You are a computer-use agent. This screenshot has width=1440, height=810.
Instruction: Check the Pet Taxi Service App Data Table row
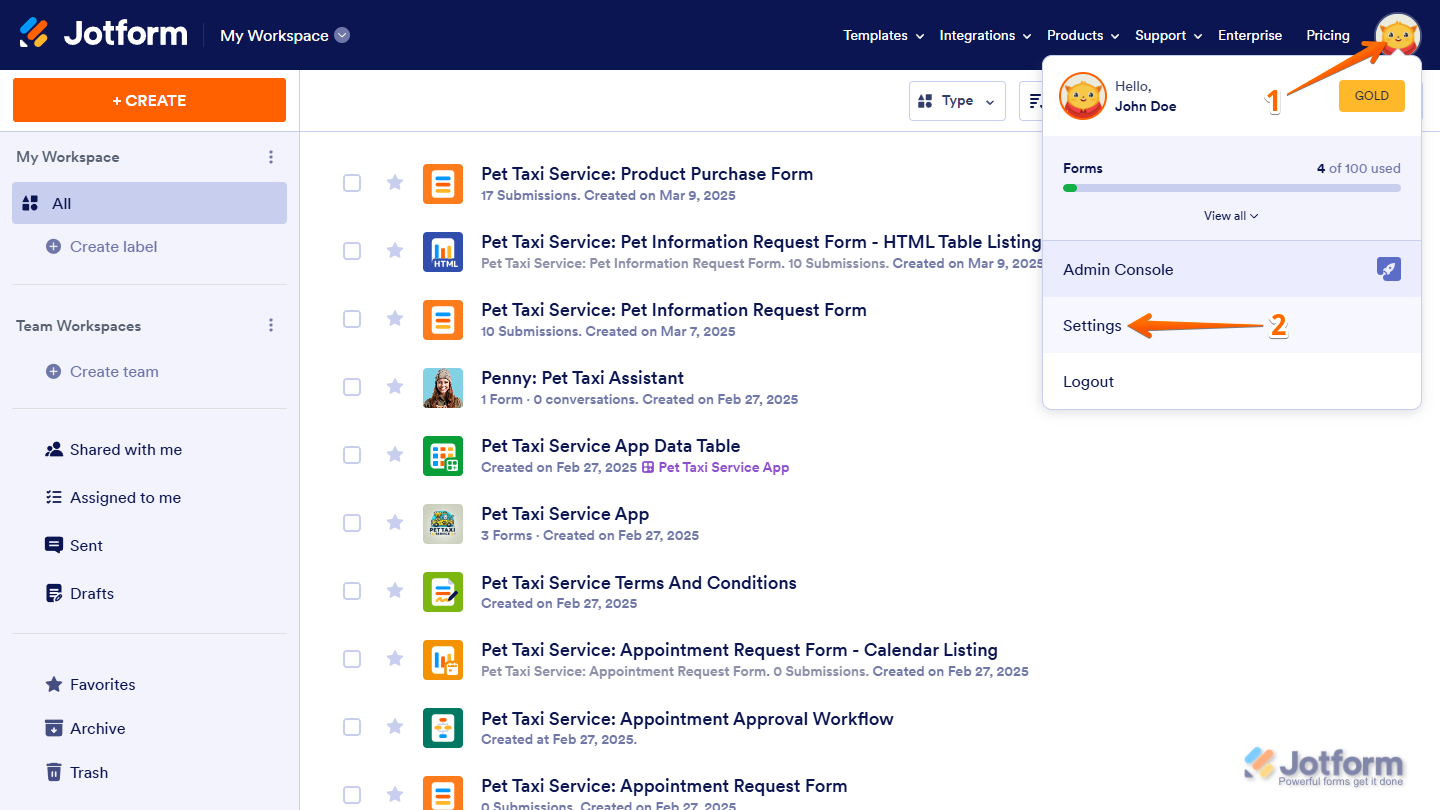click(352, 455)
